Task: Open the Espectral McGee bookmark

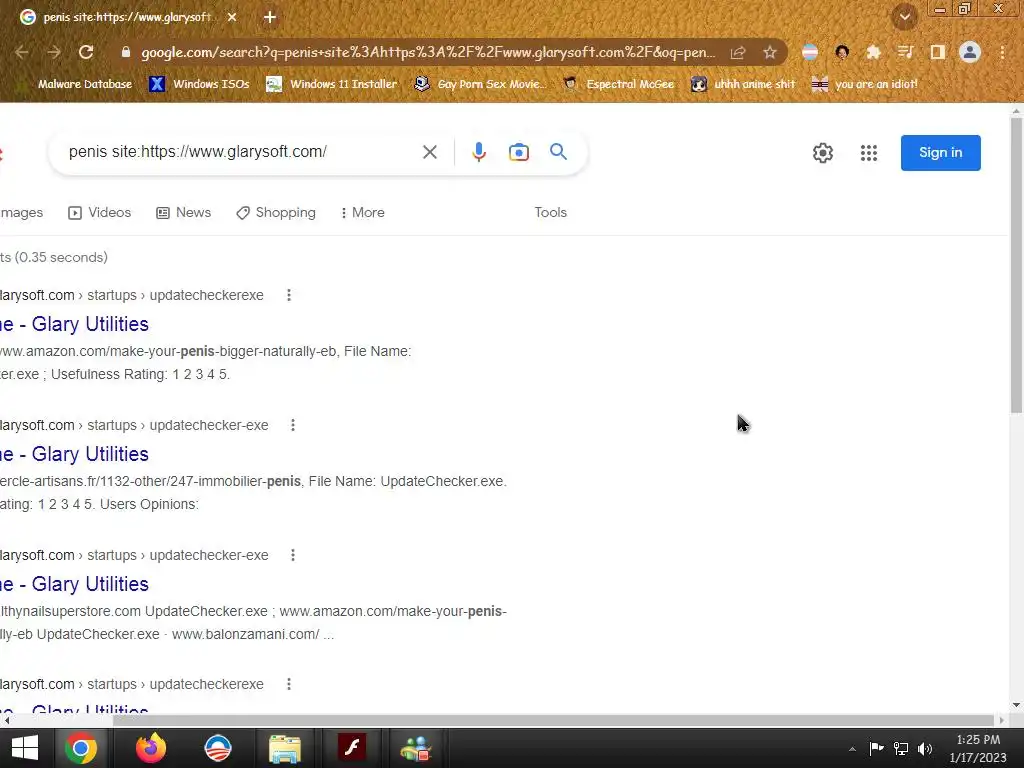Action: (618, 84)
